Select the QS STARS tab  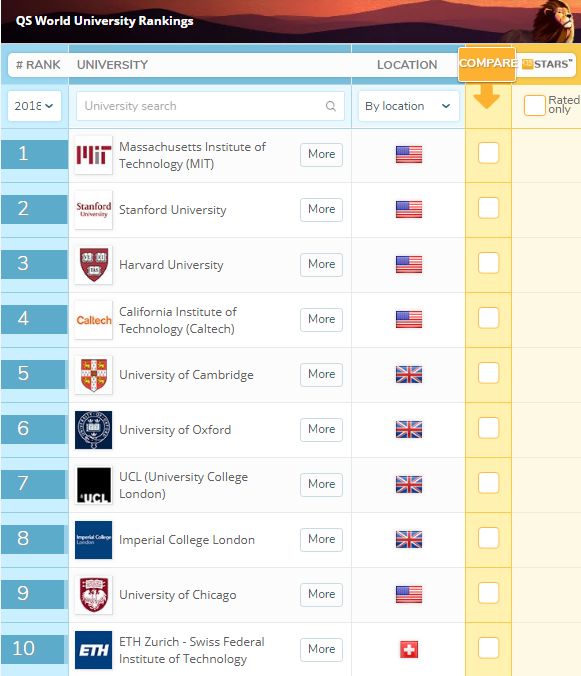(x=547, y=64)
